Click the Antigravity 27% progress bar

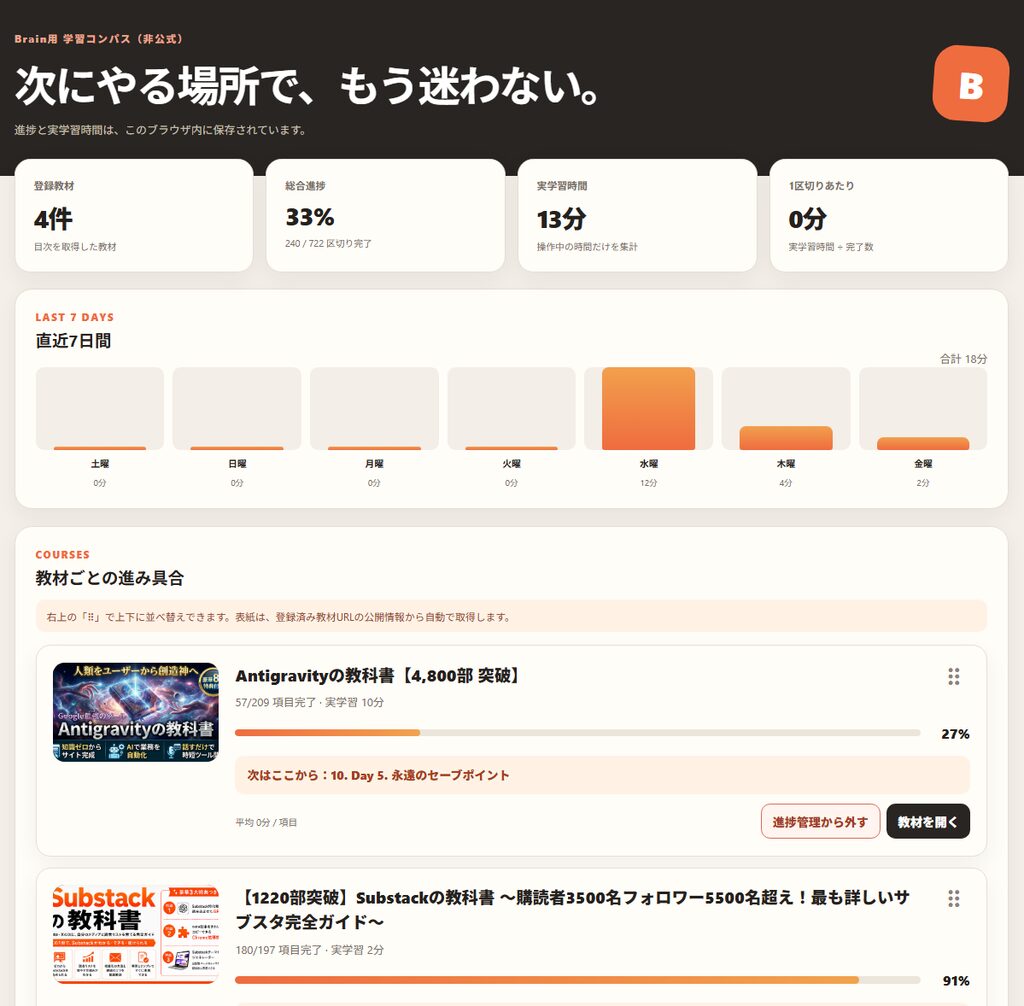pos(577,733)
